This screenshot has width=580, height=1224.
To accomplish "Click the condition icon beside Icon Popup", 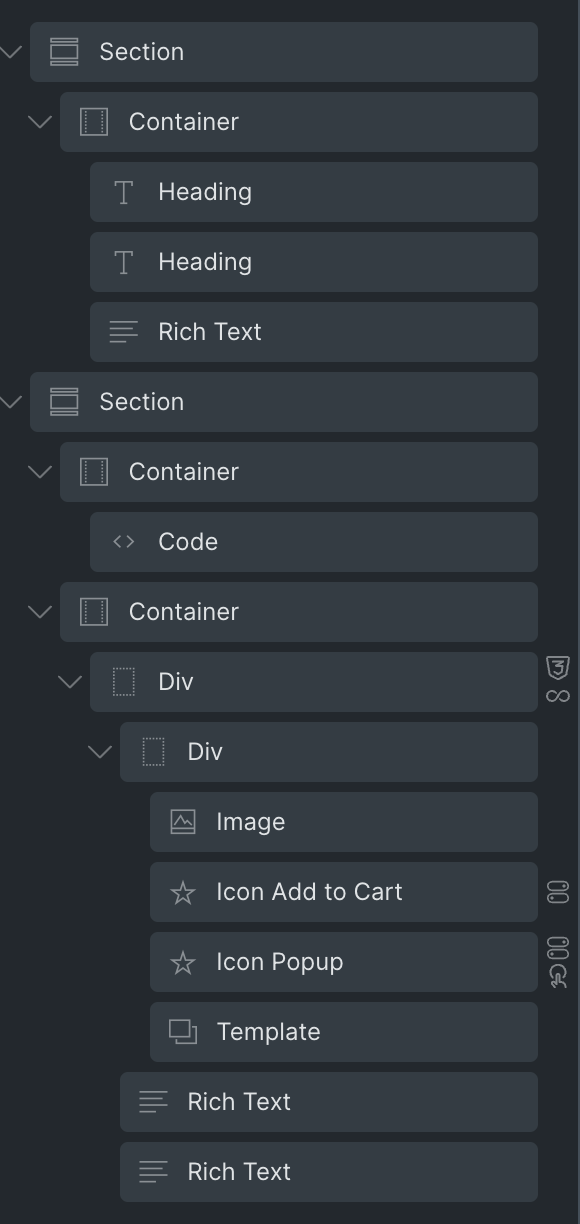I will (558, 948).
